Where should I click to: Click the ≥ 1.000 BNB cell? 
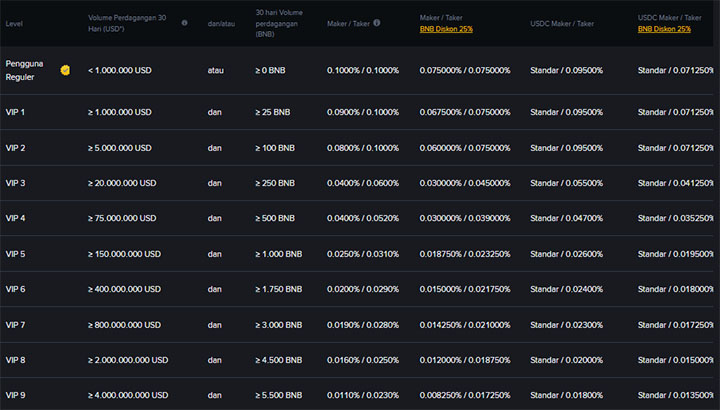(x=278, y=254)
